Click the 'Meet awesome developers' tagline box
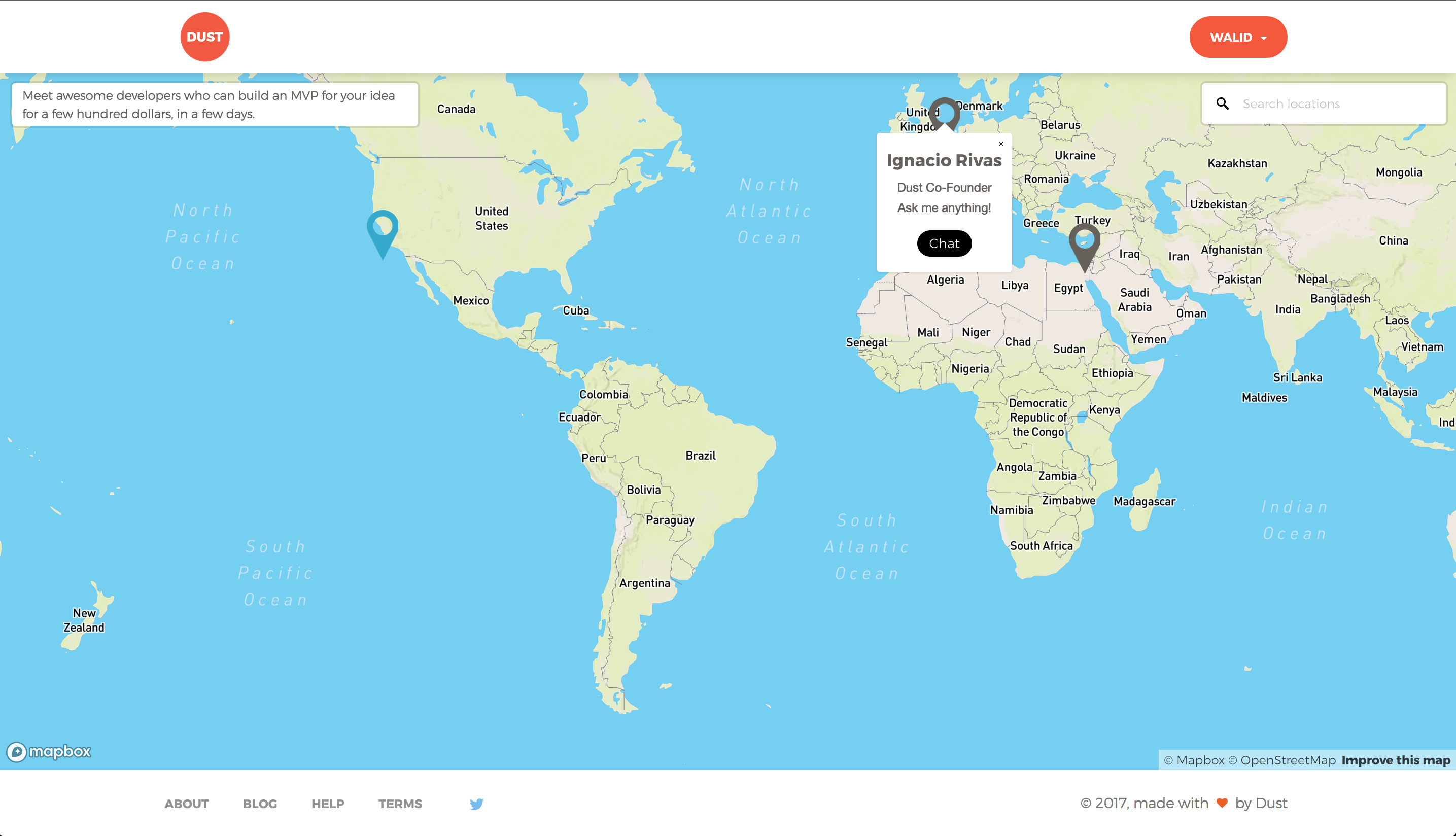The image size is (1456, 836). [215, 104]
